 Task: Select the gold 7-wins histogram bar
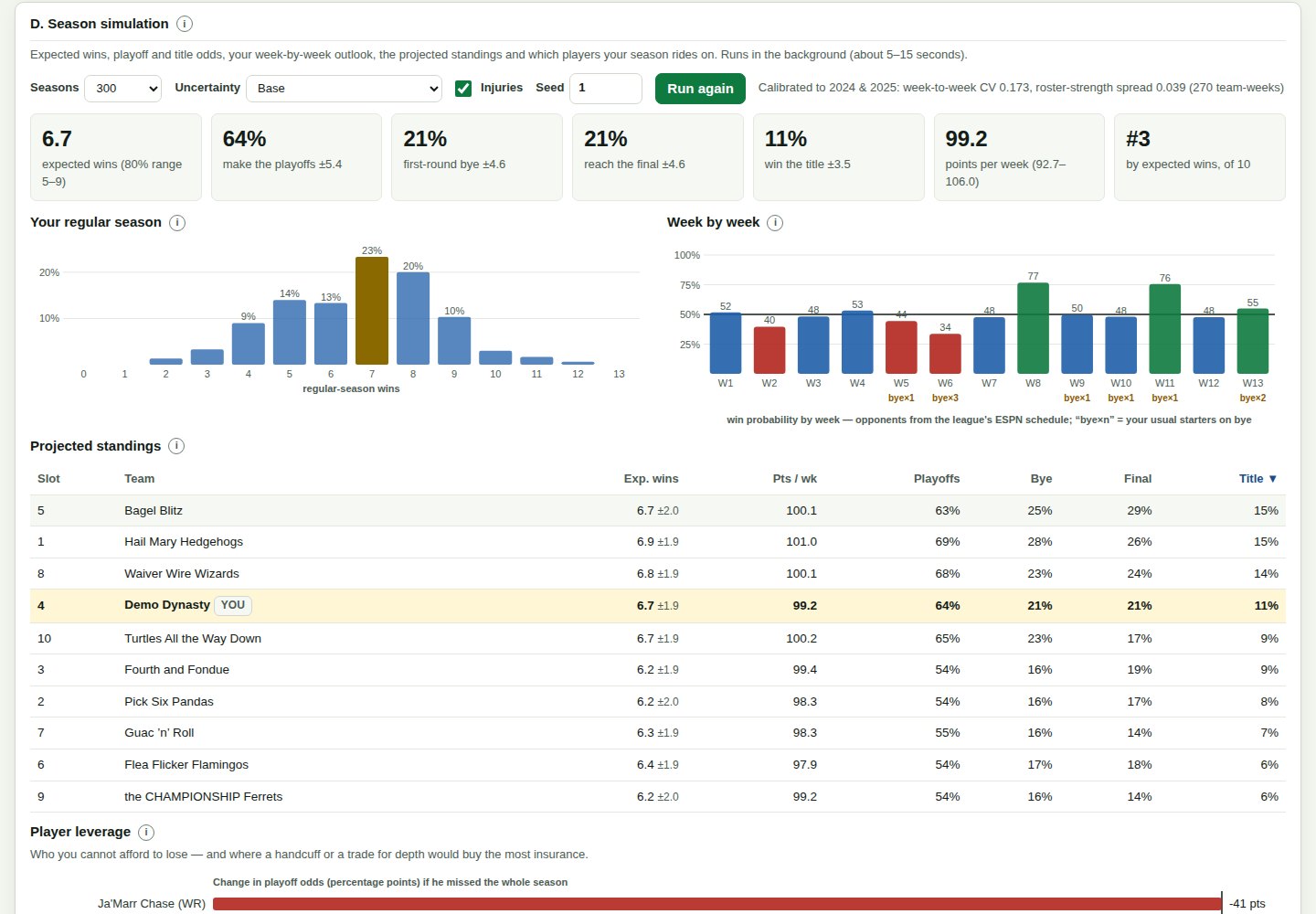(x=372, y=311)
